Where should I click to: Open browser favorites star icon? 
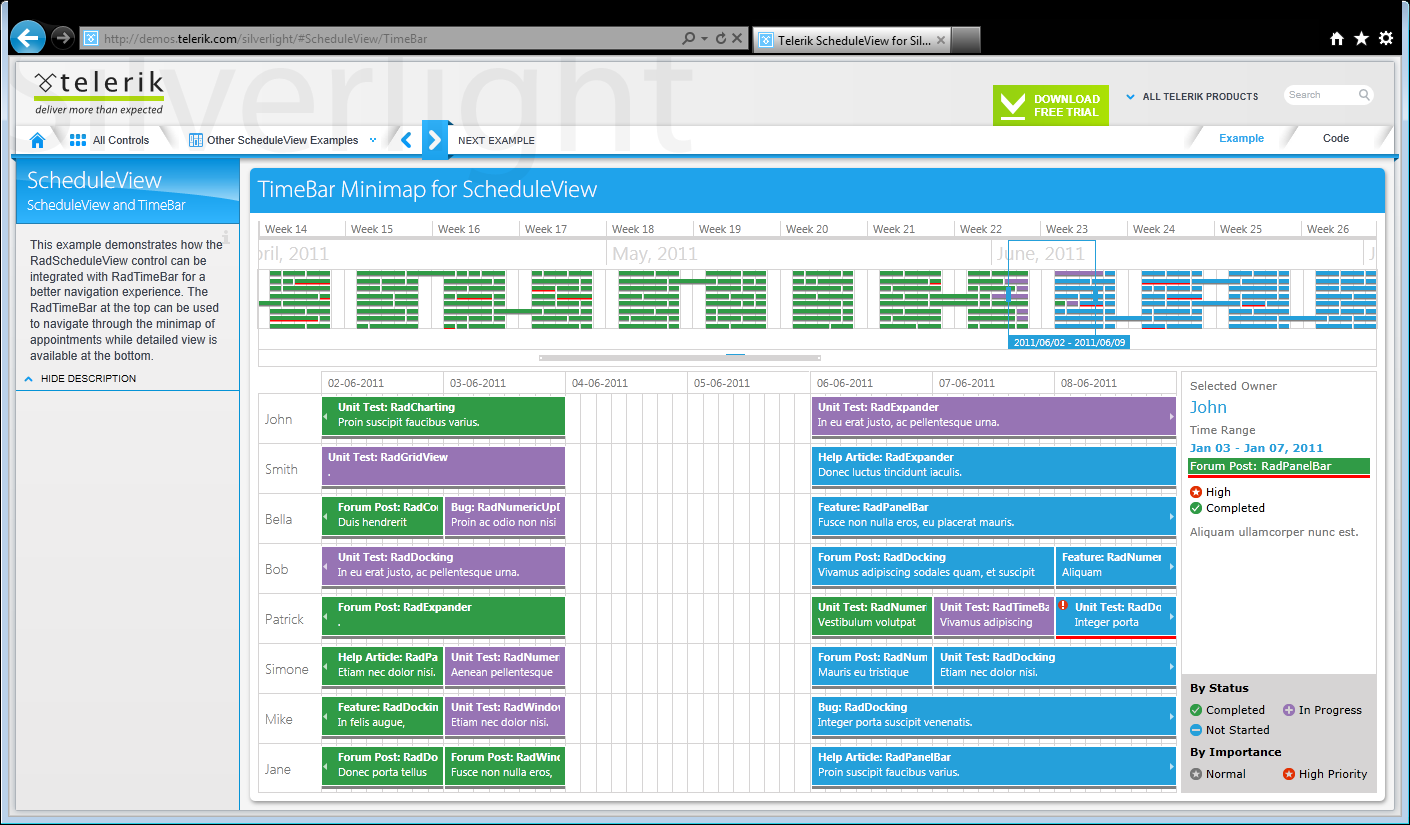coord(1361,38)
